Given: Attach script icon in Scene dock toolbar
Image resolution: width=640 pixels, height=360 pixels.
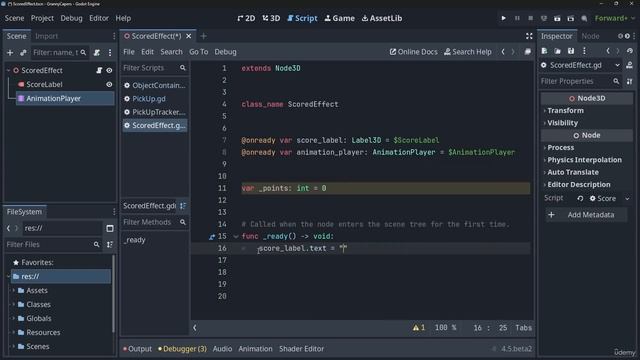Looking at the screenshot, I should 97,52.
